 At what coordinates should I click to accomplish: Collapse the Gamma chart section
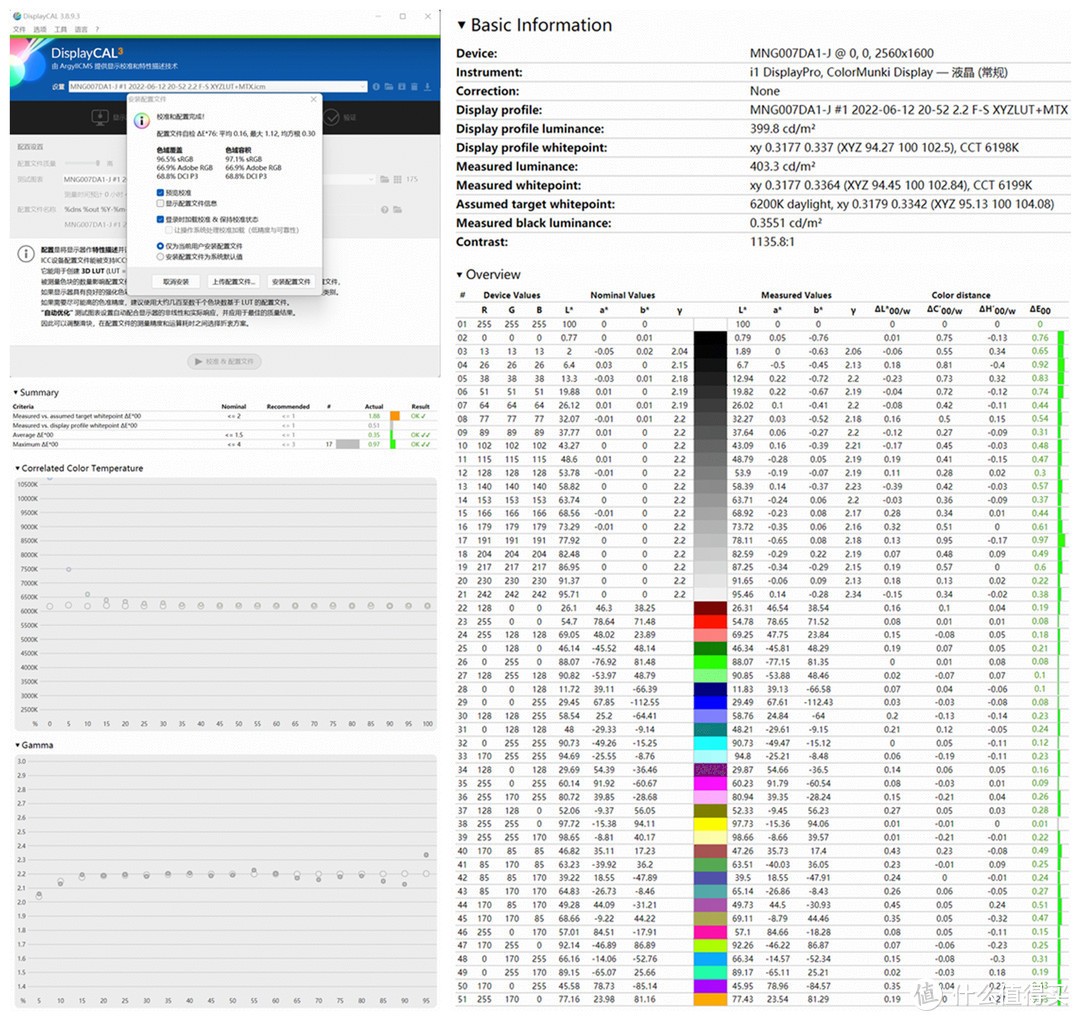click(x=17, y=745)
